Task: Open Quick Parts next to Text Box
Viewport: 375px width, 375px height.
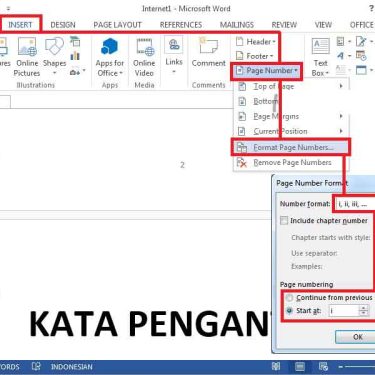Action: point(343,42)
